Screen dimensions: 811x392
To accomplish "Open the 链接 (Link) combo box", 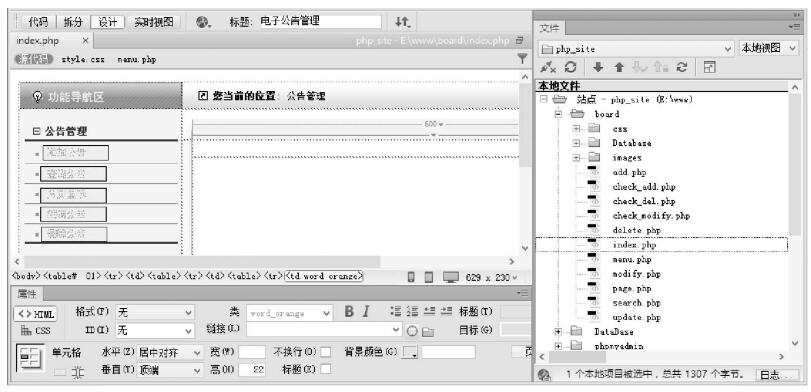I will click(x=324, y=329).
